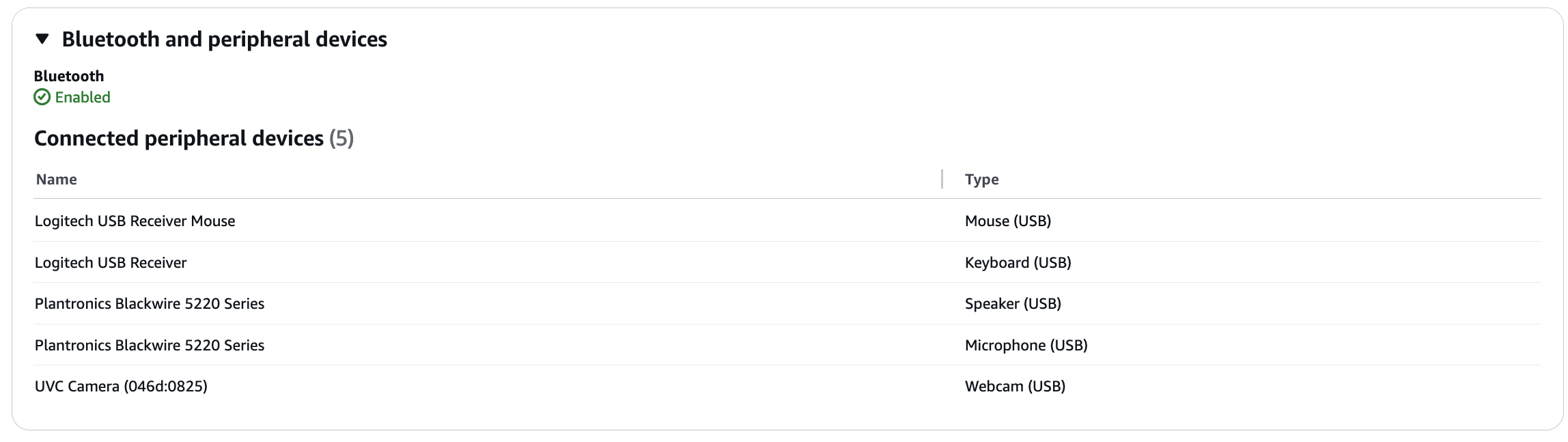Click the Webcam (USB) type cell

(x=1015, y=386)
